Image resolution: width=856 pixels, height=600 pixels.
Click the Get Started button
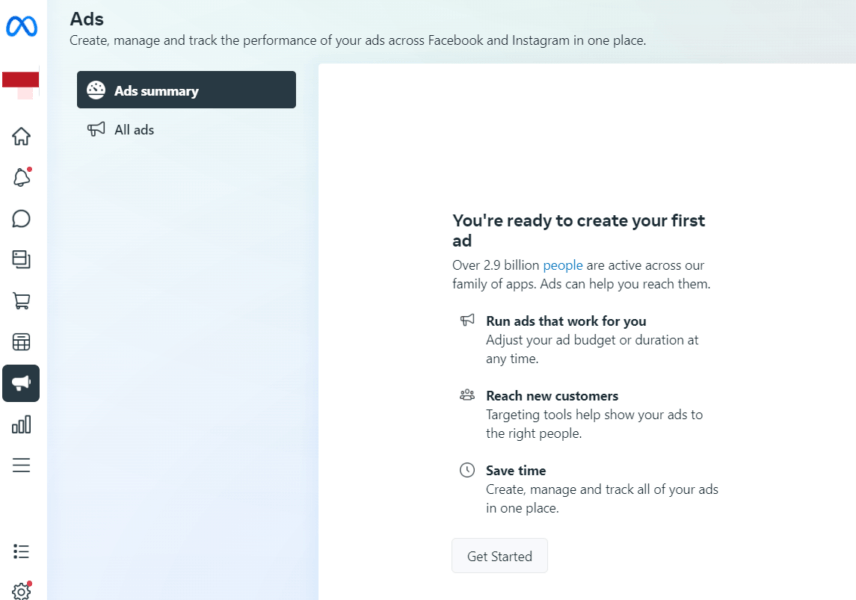[499, 556]
